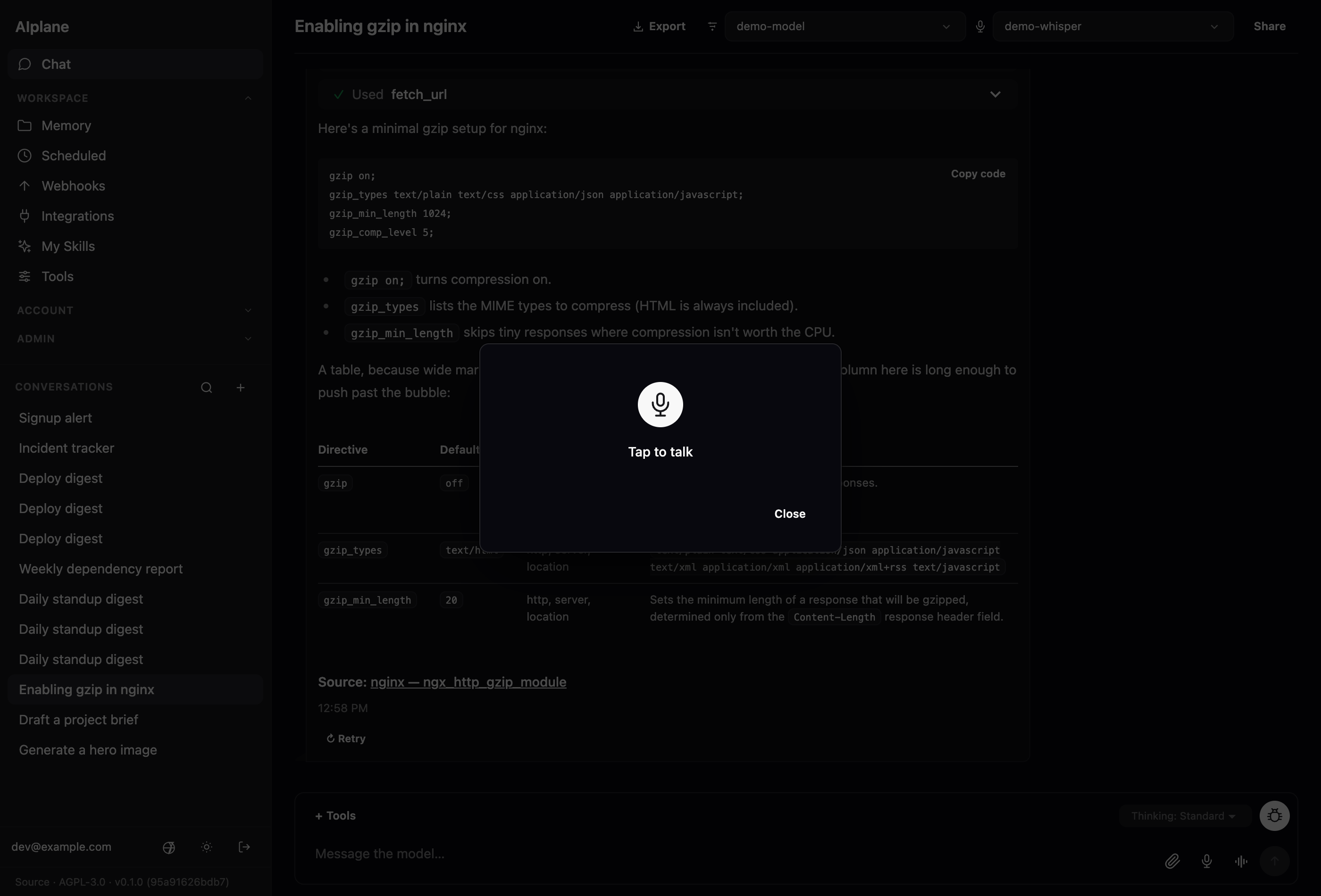This screenshot has width=1321, height=896.
Task: Send the message with the arrow button
Action: coord(1274,862)
